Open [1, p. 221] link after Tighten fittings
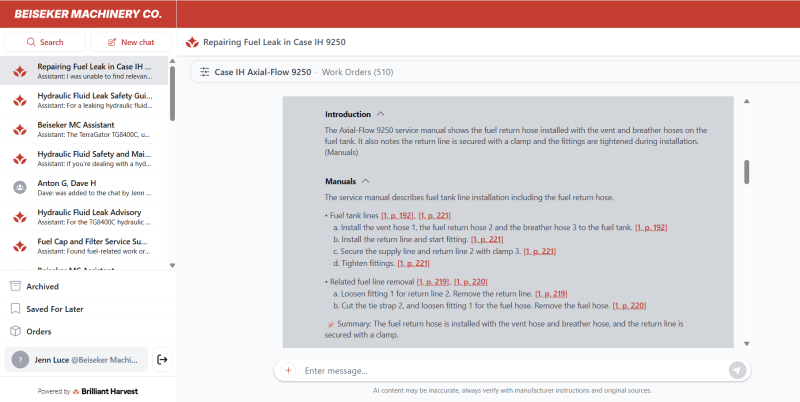800x402 pixels. click(413, 263)
